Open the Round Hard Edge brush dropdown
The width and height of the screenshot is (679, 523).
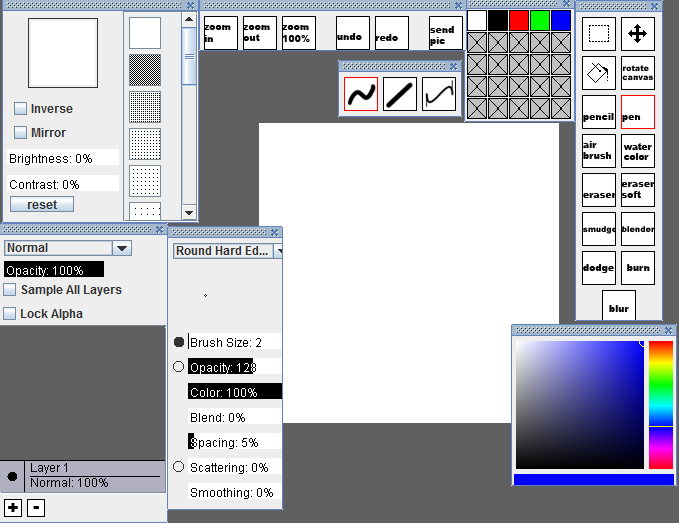click(228, 251)
